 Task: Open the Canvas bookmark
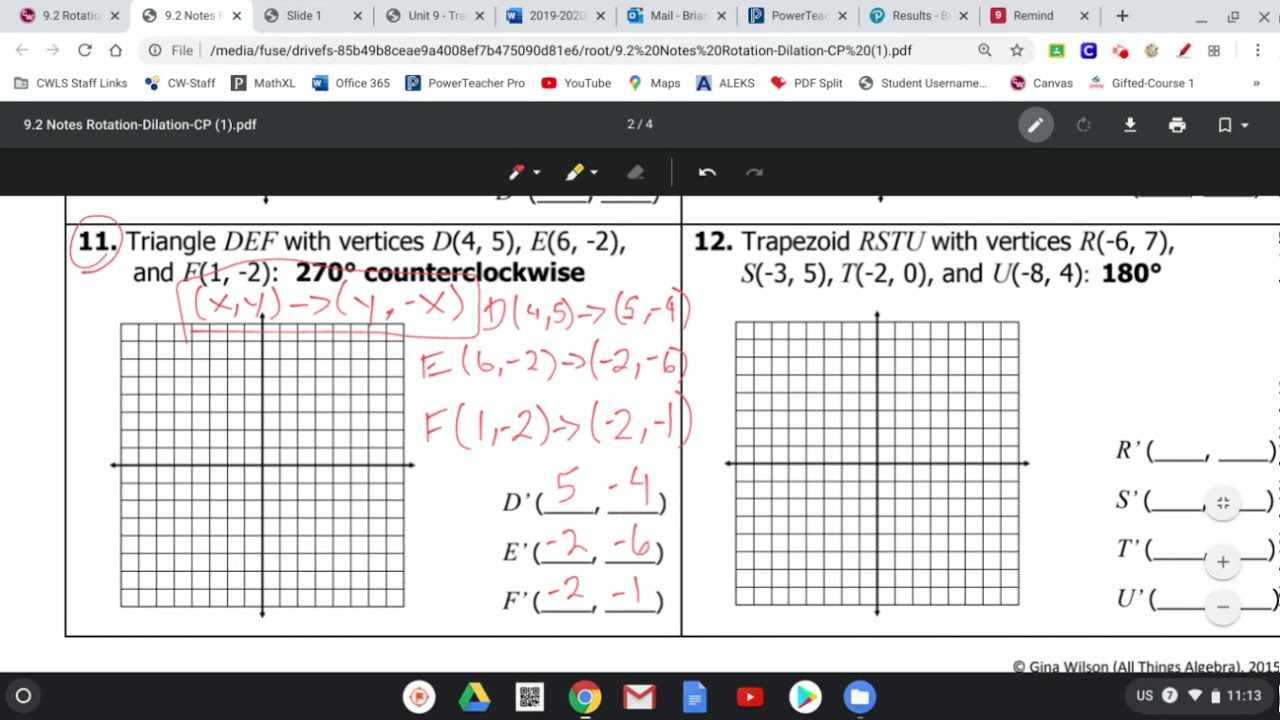tap(1041, 83)
